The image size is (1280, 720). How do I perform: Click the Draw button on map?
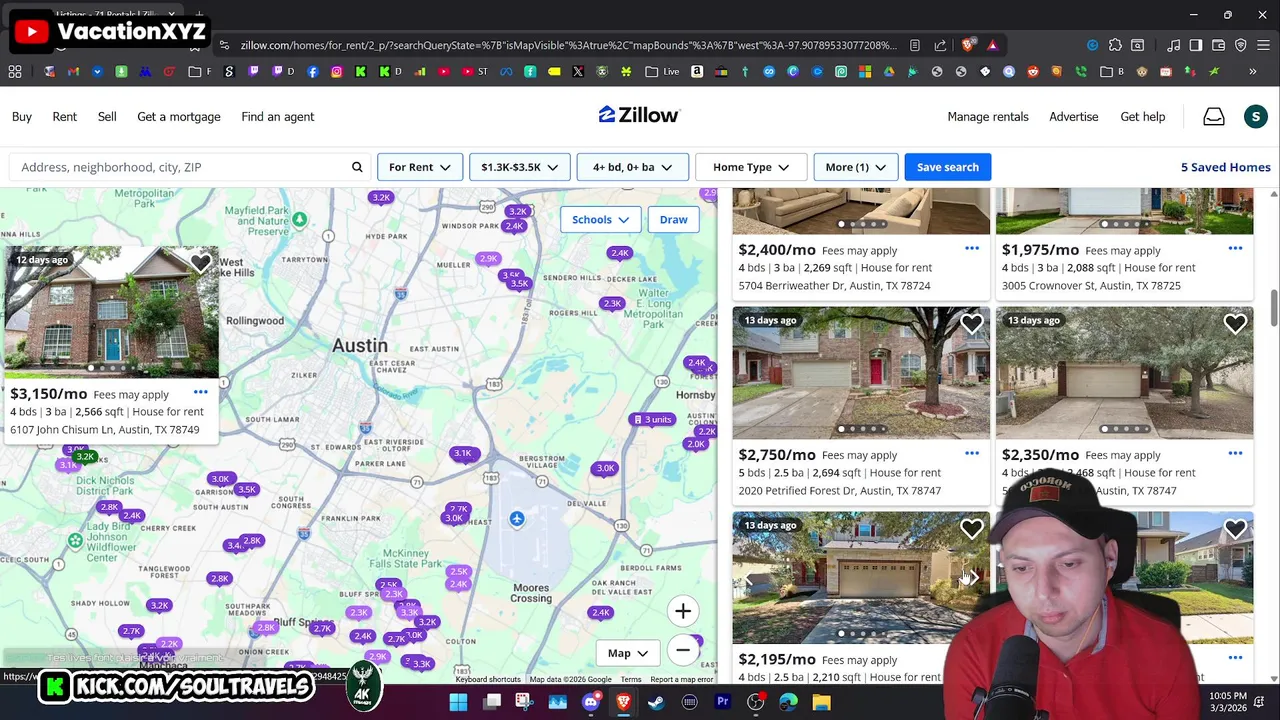pos(673,220)
